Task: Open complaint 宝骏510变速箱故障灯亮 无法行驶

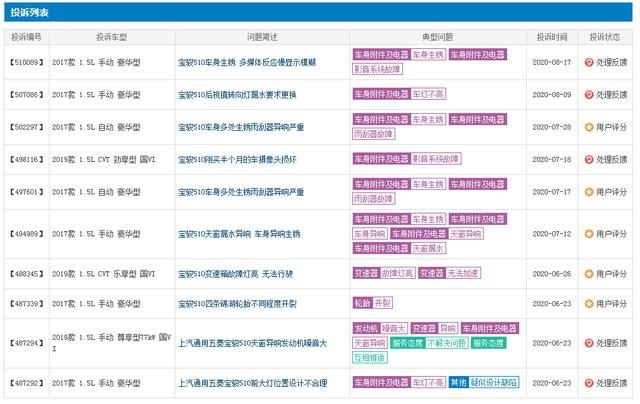Action: click(235, 274)
